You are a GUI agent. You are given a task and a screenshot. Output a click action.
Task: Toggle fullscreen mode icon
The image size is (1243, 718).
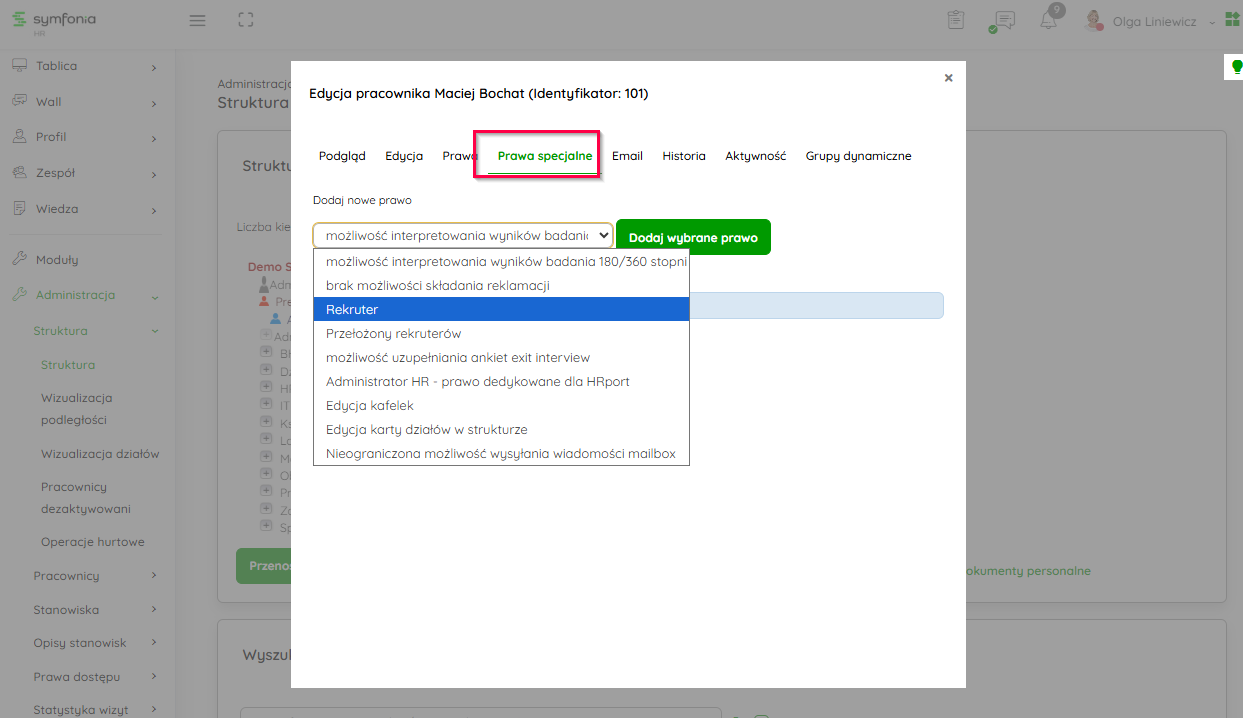246,20
